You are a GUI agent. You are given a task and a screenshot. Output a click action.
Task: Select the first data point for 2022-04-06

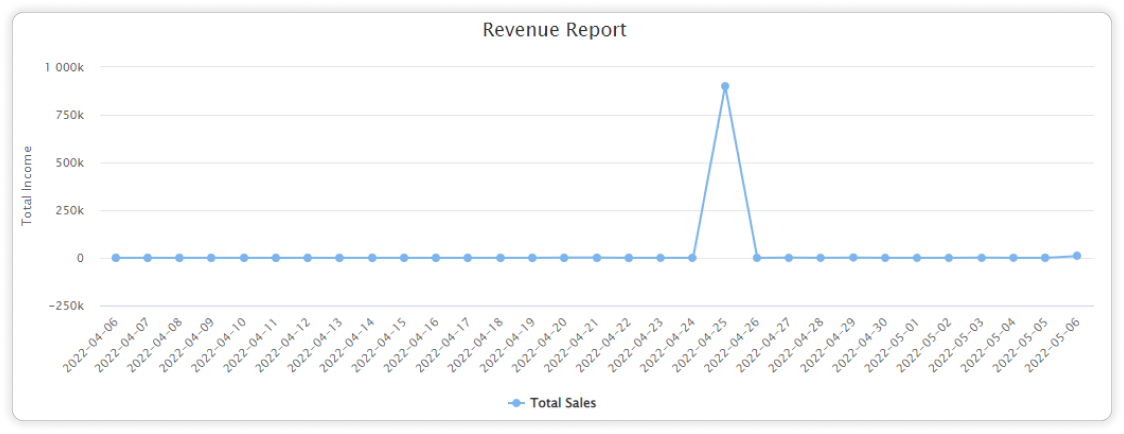point(115,258)
